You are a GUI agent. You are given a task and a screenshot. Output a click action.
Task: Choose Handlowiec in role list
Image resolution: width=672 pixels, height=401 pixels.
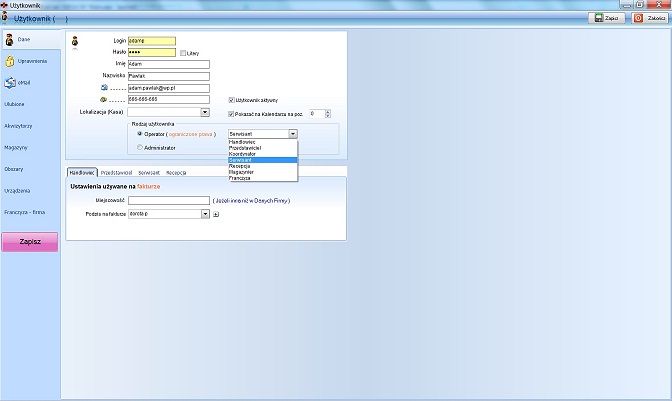[x=263, y=142]
